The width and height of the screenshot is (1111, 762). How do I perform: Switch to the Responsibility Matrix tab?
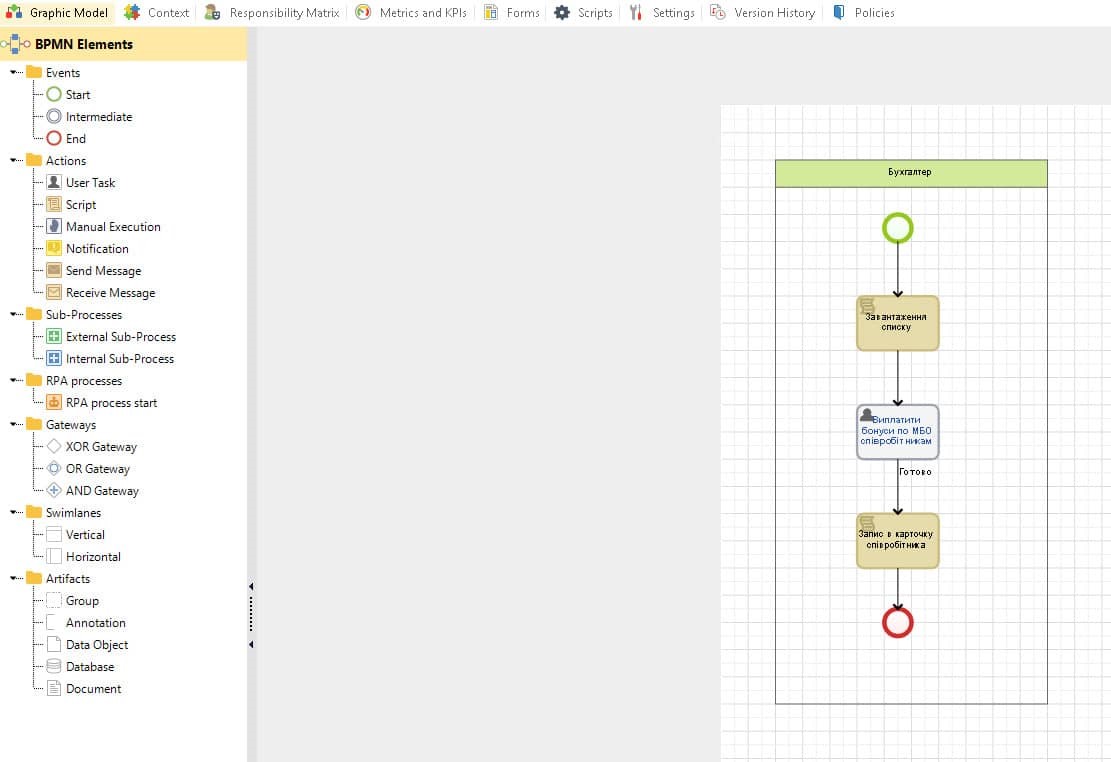click(272, 13)
